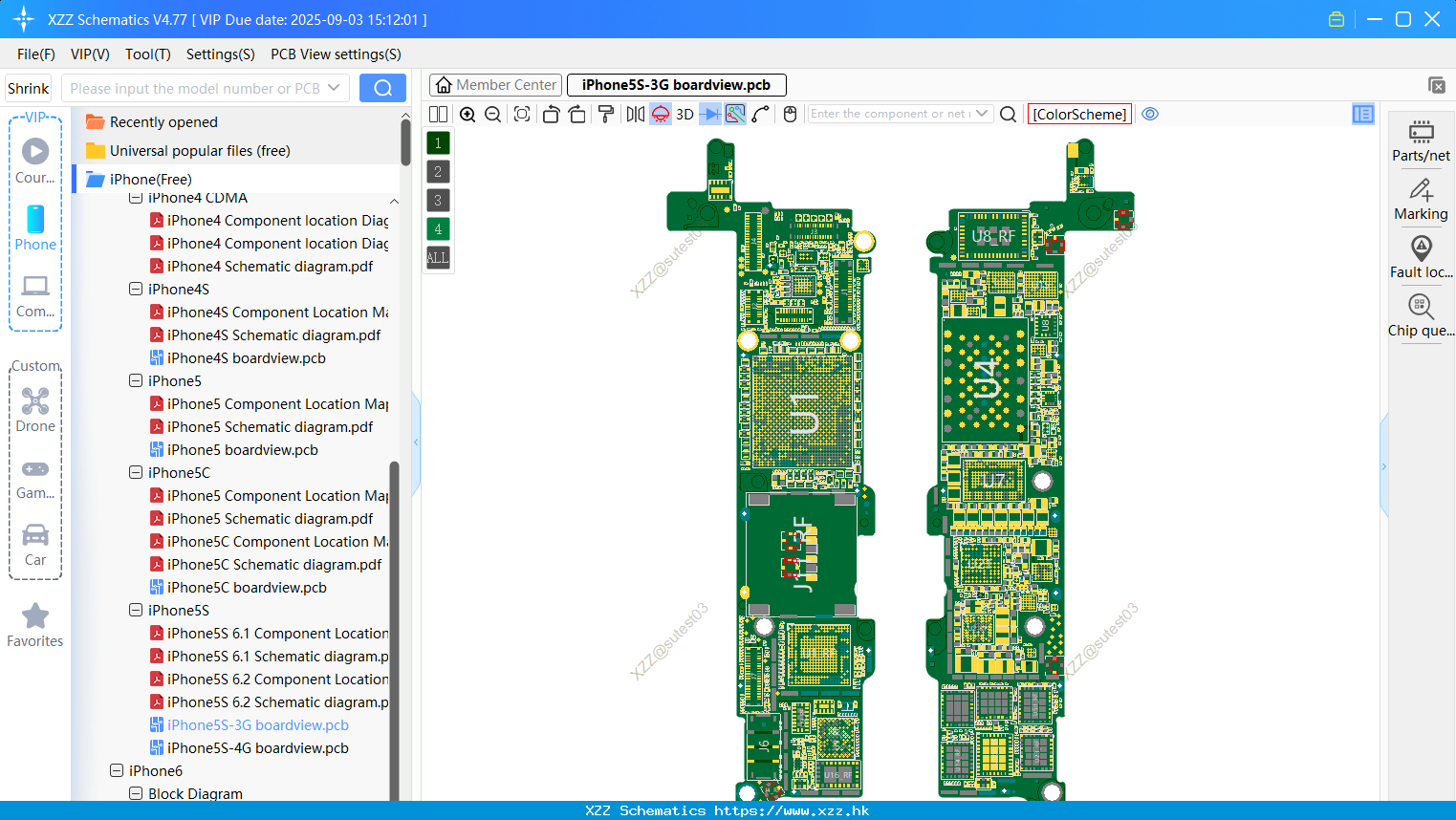The width and height of the screenshot is (1456, 820).
Task: Open the Settings(S) menu
Action: [221, 54]
